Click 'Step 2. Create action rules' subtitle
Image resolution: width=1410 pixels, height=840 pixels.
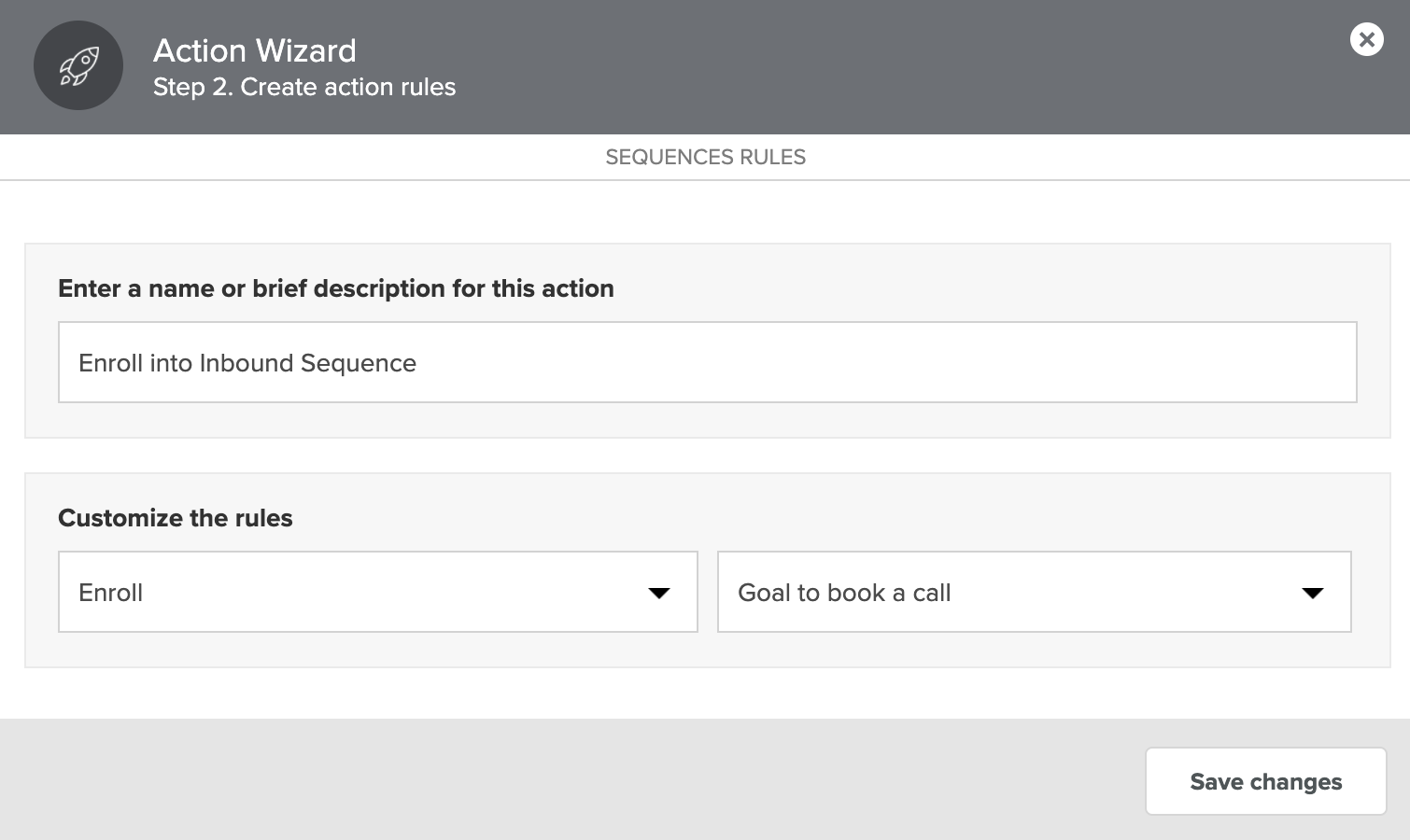(x=304, y=87)
